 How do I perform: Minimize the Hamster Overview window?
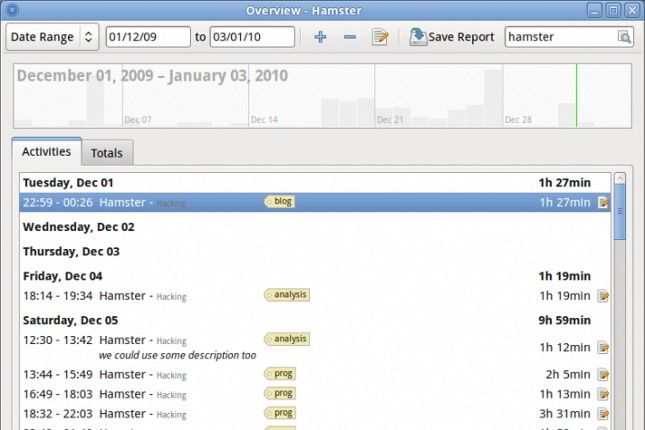pyautogui.click(x=594, y=10)
